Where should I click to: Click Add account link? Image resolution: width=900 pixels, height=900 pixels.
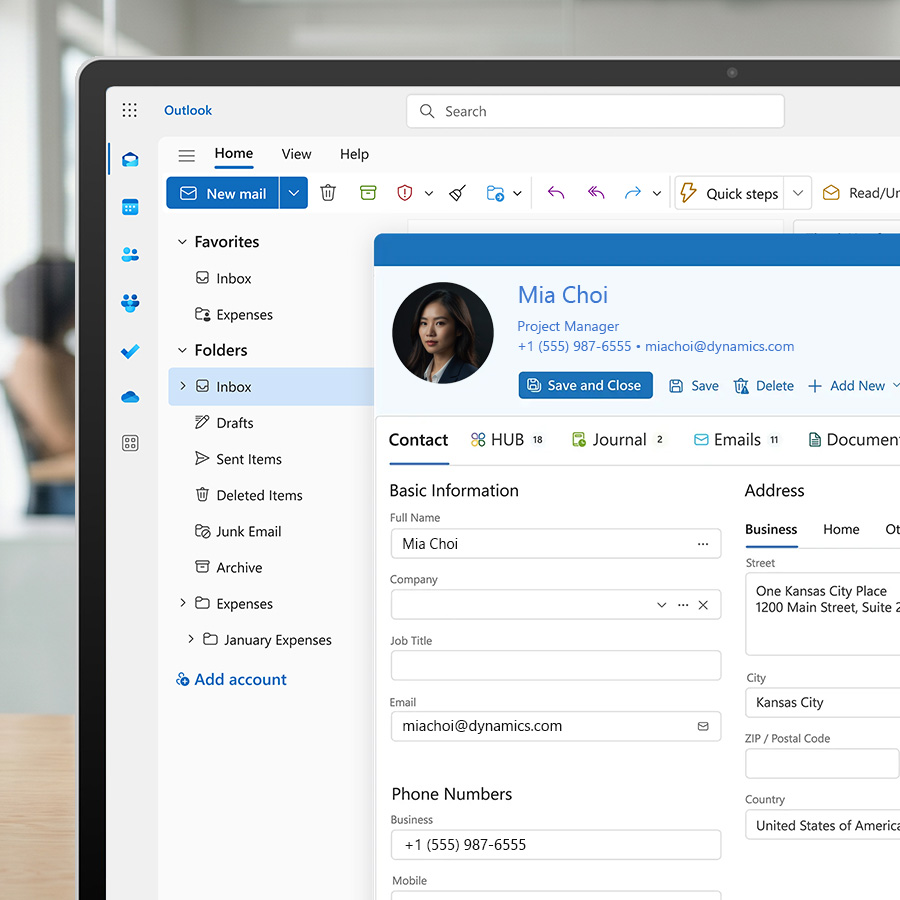tap(231, 680)
